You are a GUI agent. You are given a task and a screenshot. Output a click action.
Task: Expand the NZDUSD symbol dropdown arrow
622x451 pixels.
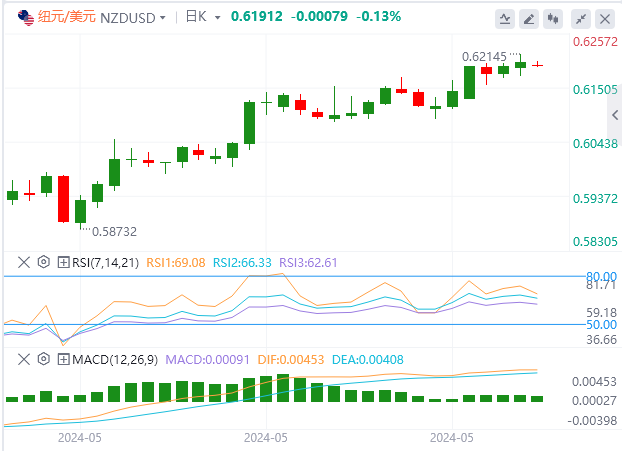[162, 18]
